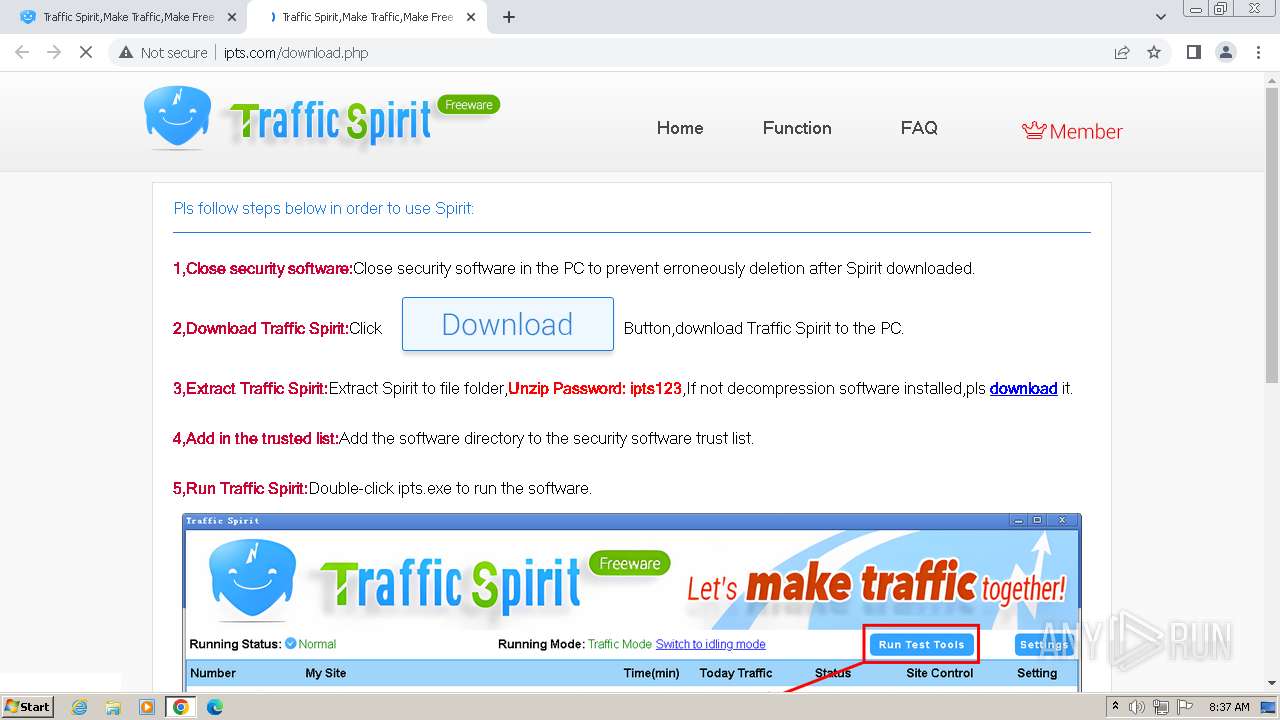Click the Traffic Spirit mascot logo
The image size is (1280, 720).
coord(177,117)
